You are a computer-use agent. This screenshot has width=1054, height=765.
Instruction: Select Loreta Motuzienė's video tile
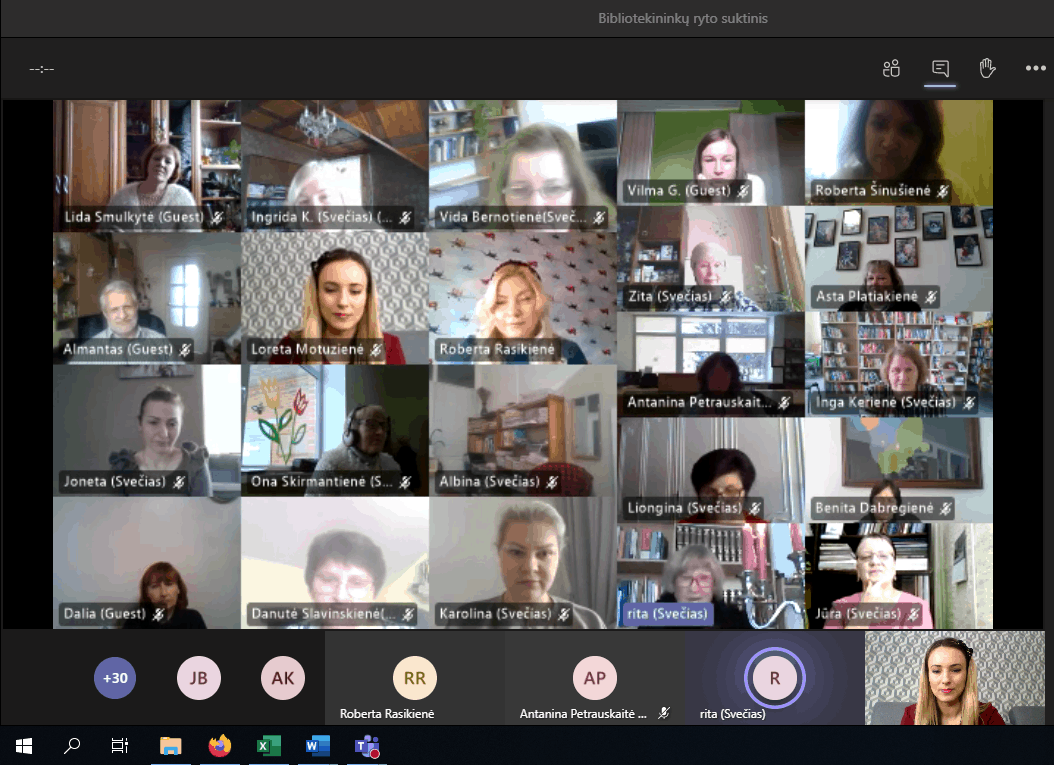(x=334, y=297)
